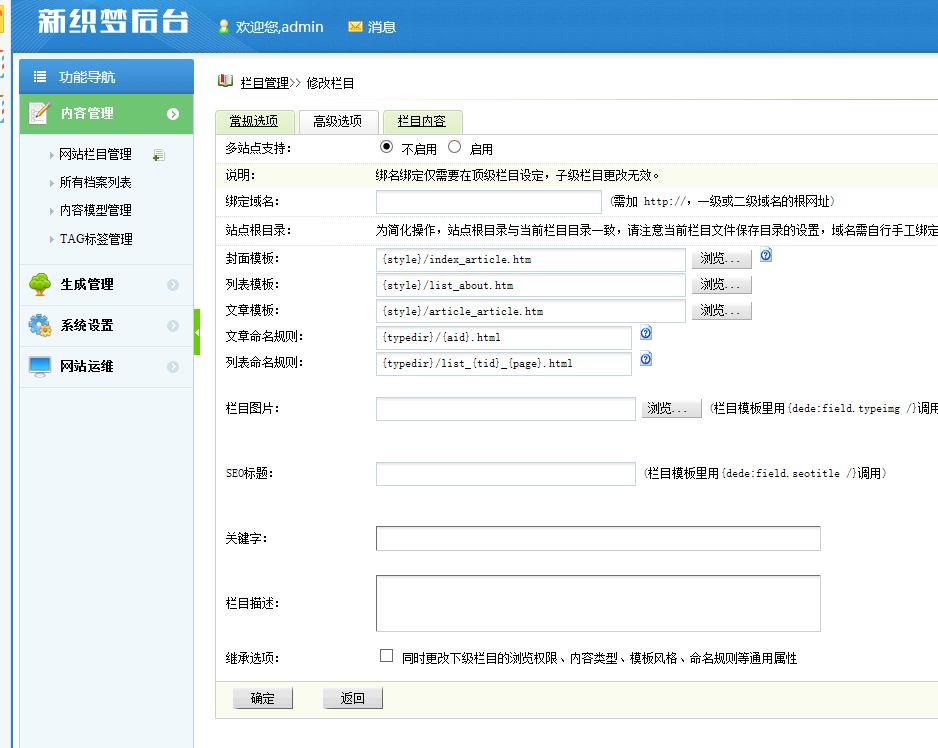Viewport: 938px width, 748px height.
Task: Focus the 绑定域名 input field
Action: tap(489, 202)
